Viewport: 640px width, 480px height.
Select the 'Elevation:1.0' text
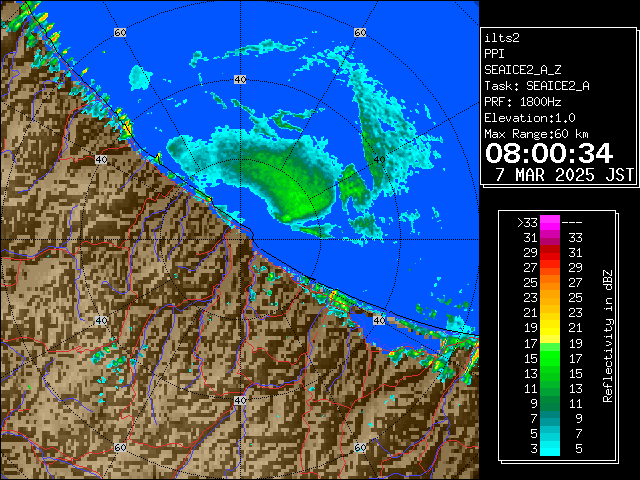[530, 118]
